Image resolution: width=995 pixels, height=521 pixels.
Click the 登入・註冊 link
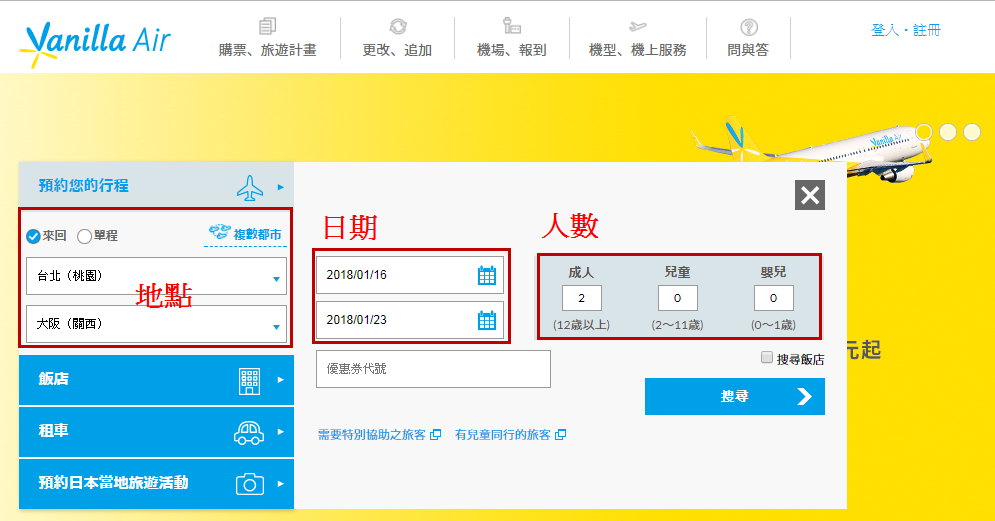point(906,30)
